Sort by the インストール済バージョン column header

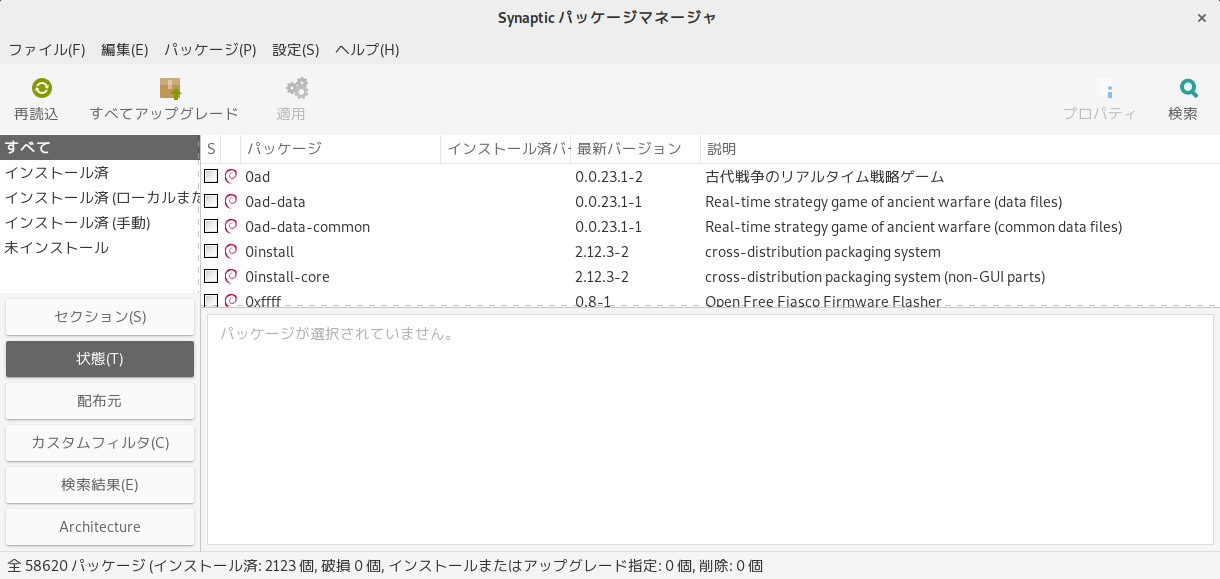[506, 149]
